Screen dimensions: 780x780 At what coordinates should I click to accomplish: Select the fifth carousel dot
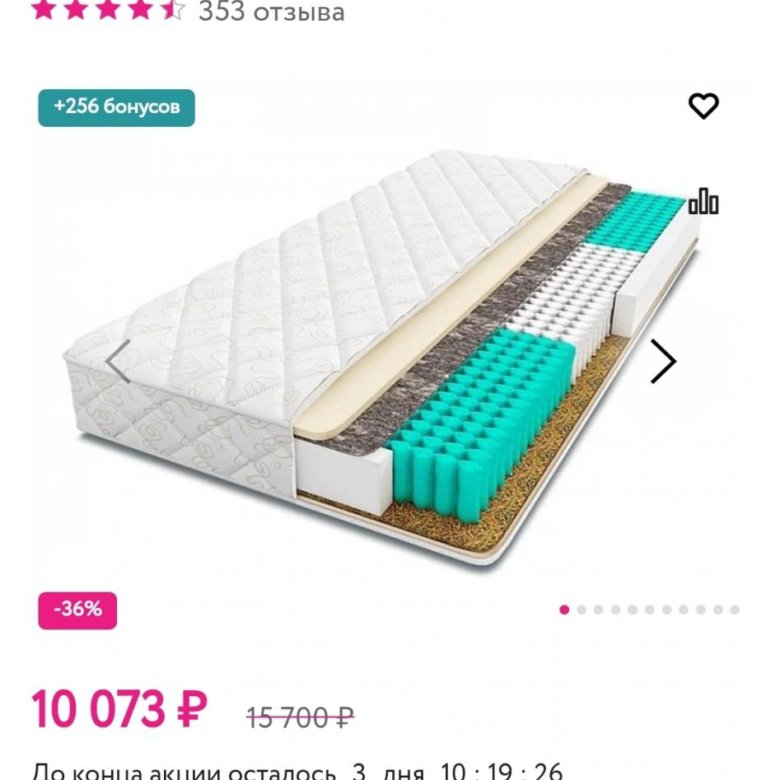tap(633, 609)
